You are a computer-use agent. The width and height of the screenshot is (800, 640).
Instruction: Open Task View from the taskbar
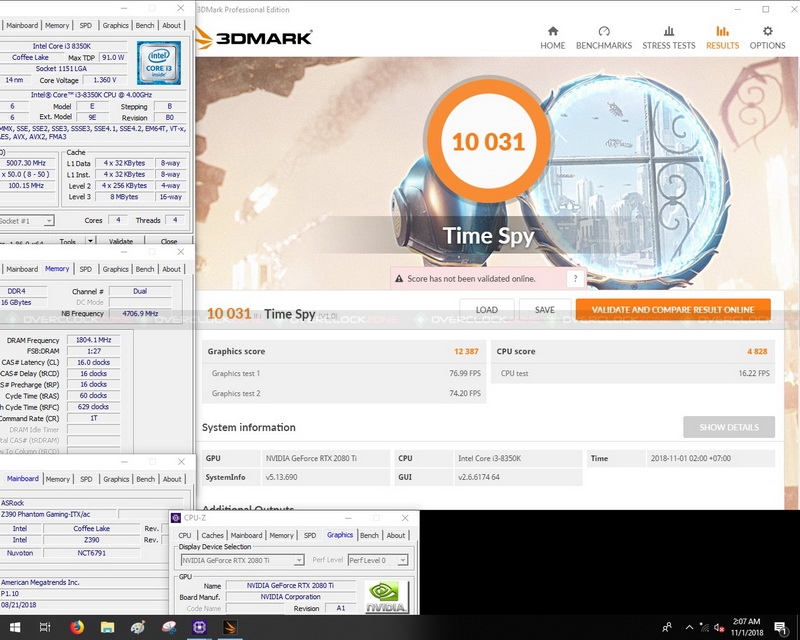point(45,627)
